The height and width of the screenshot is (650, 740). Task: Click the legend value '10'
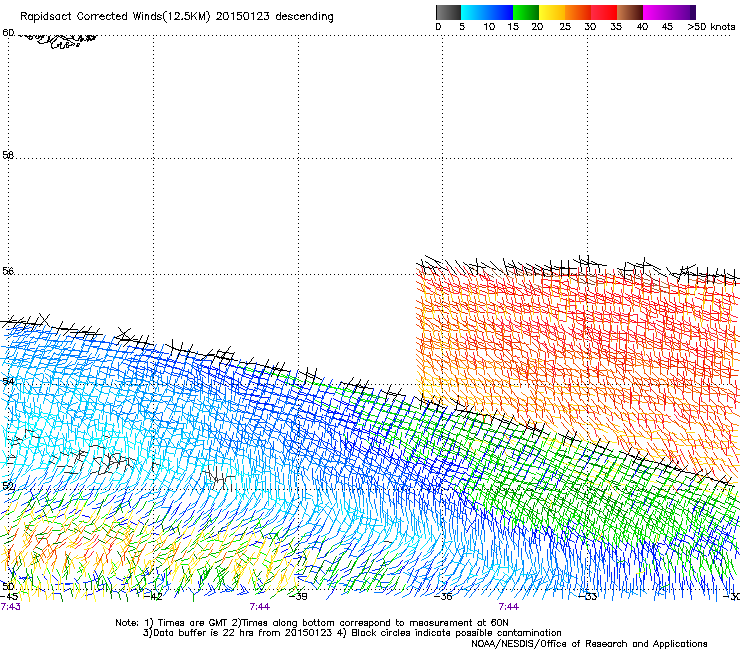(489, 27)
